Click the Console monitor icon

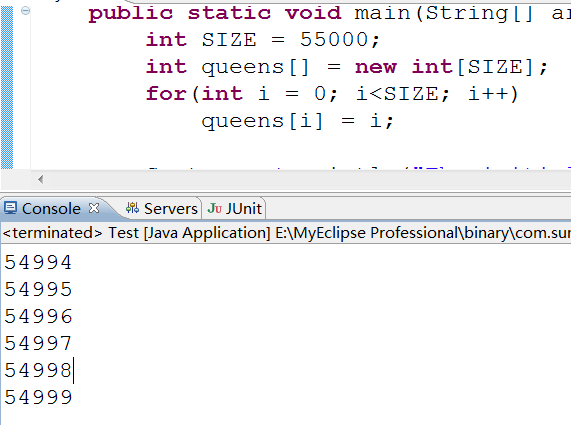click(x=10, y=208)
